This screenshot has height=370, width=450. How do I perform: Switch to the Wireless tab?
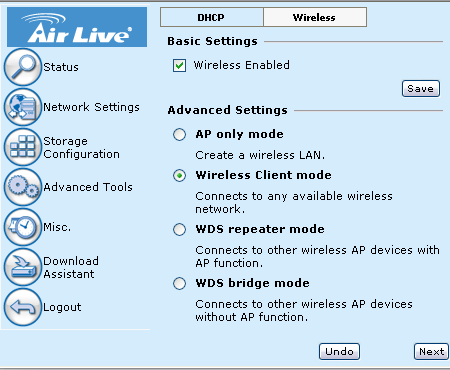click(315, 17)
